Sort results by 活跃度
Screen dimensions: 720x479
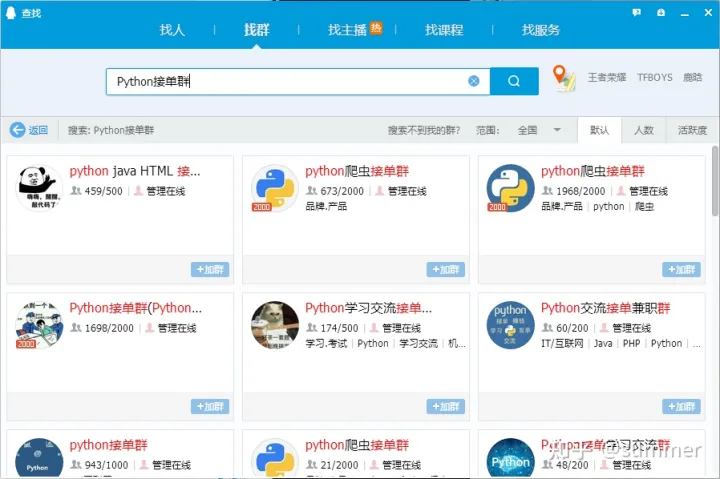coord(692,130)
